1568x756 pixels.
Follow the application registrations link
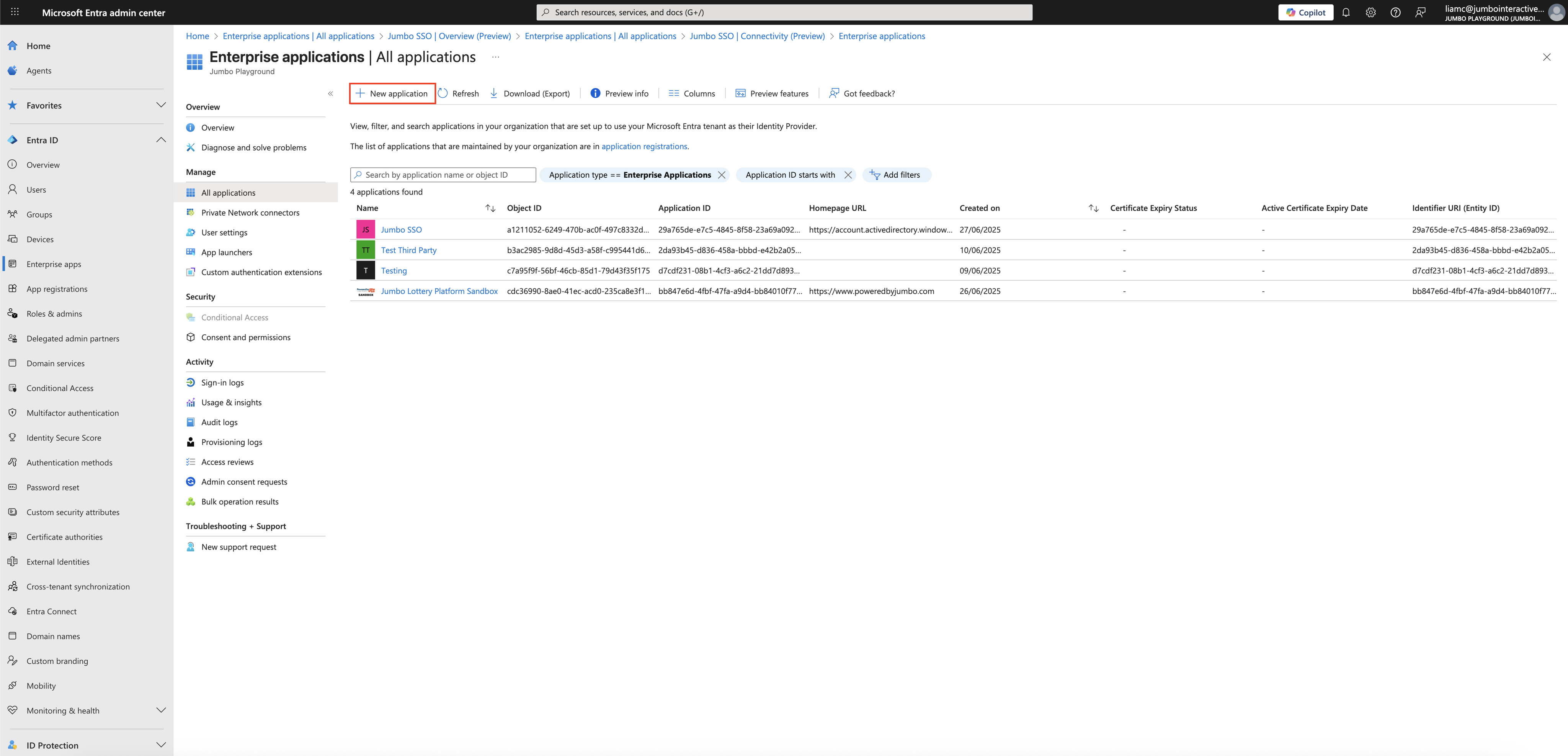[x=644, y=146]
